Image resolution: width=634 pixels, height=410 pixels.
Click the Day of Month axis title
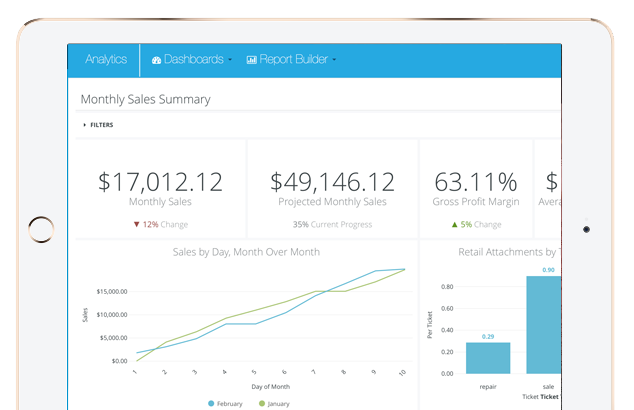pyautogui.click(x=271, y=387)
